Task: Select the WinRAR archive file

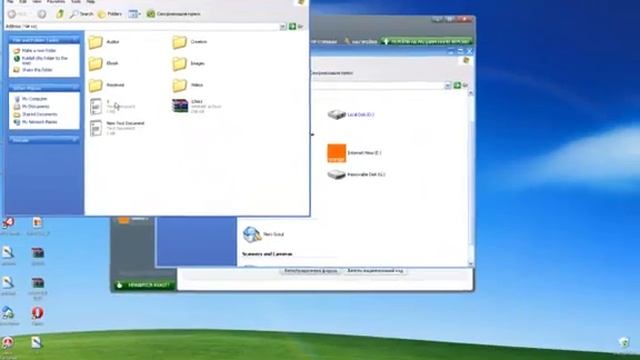Action: [x=197, y=106]
